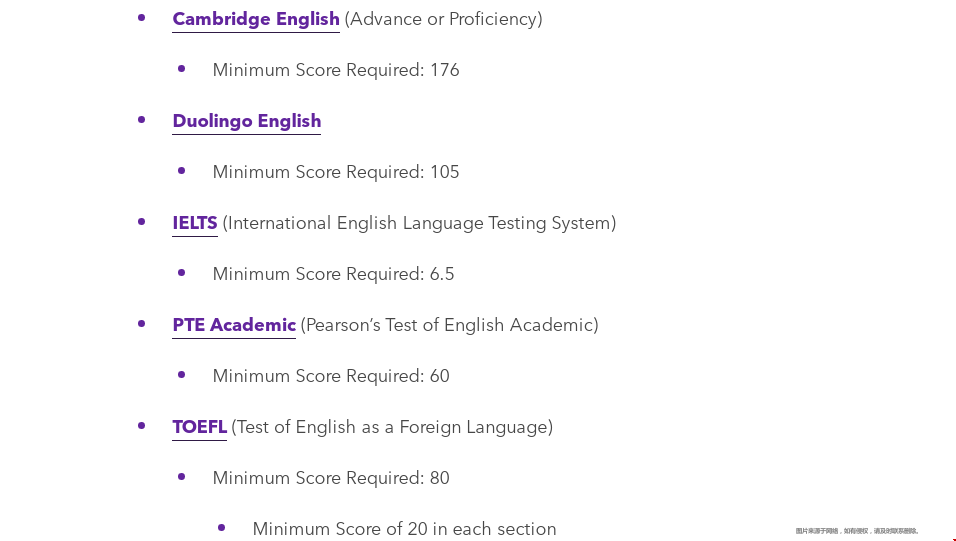Follow the IELTS hyperlink
This screenshot has height=541, width=956.
[194, 223]
